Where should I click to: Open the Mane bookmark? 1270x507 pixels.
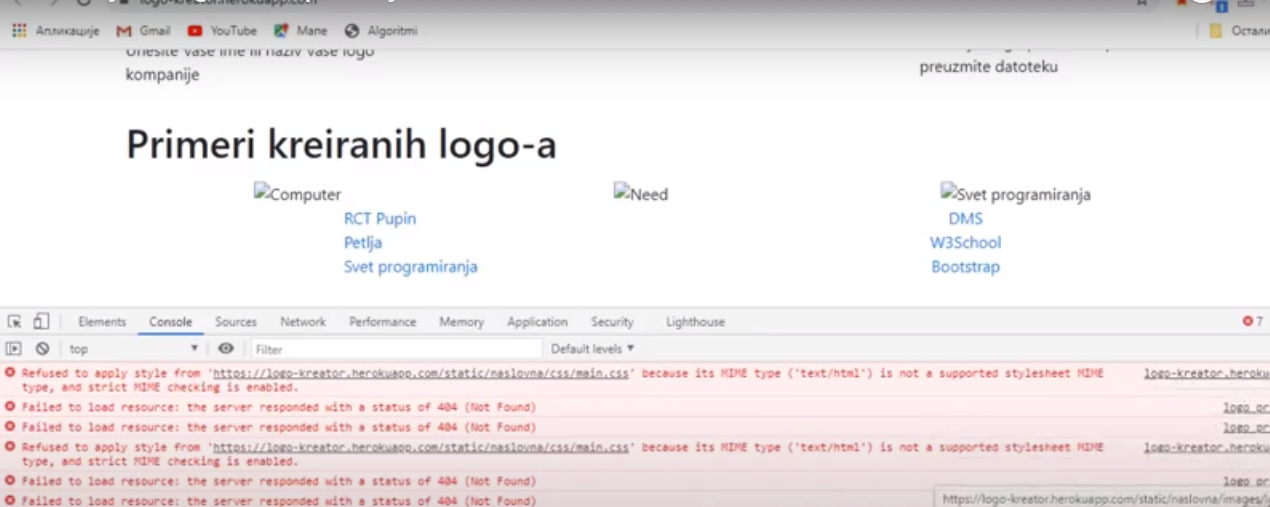coord(301,31)
